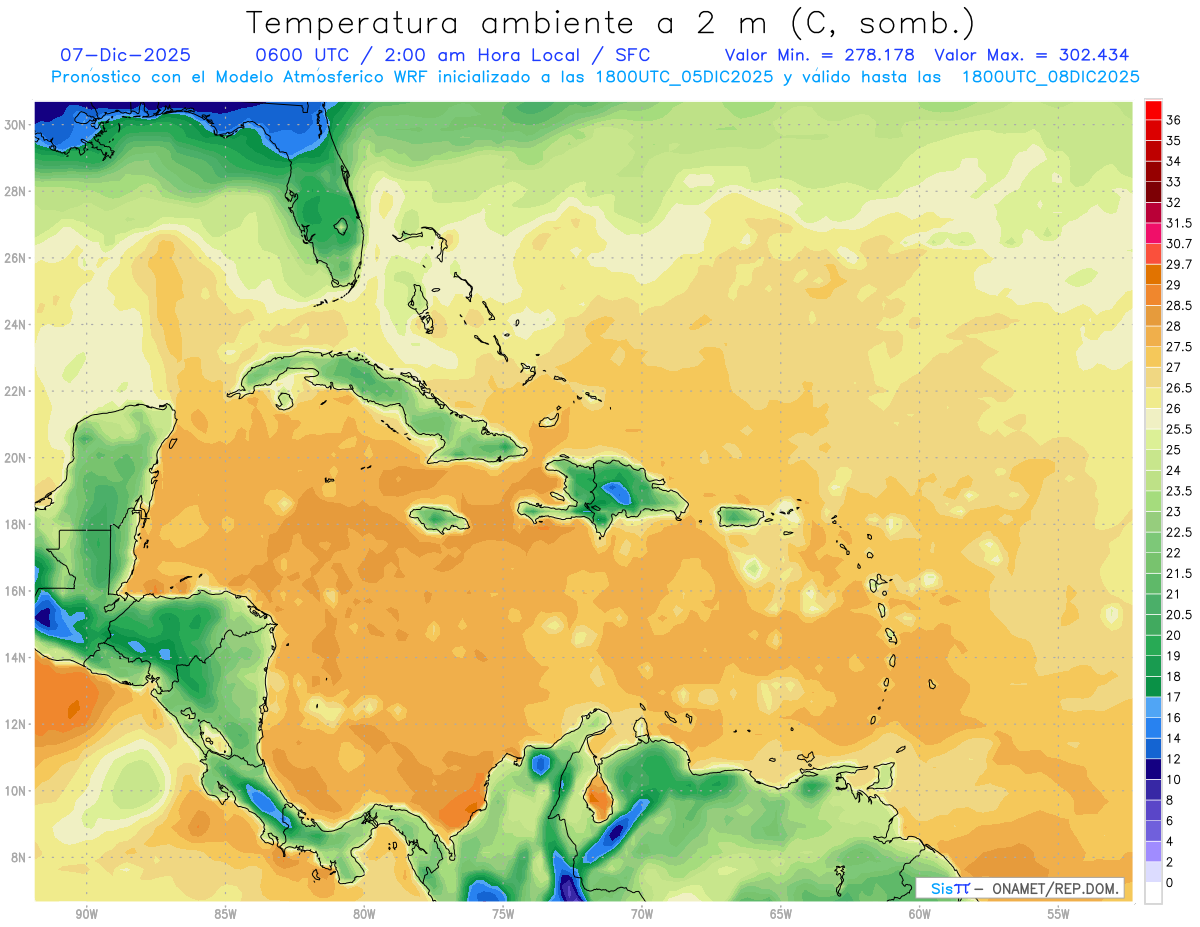Click the 'Valor Max. = 302.434' text

(1031, 55)
